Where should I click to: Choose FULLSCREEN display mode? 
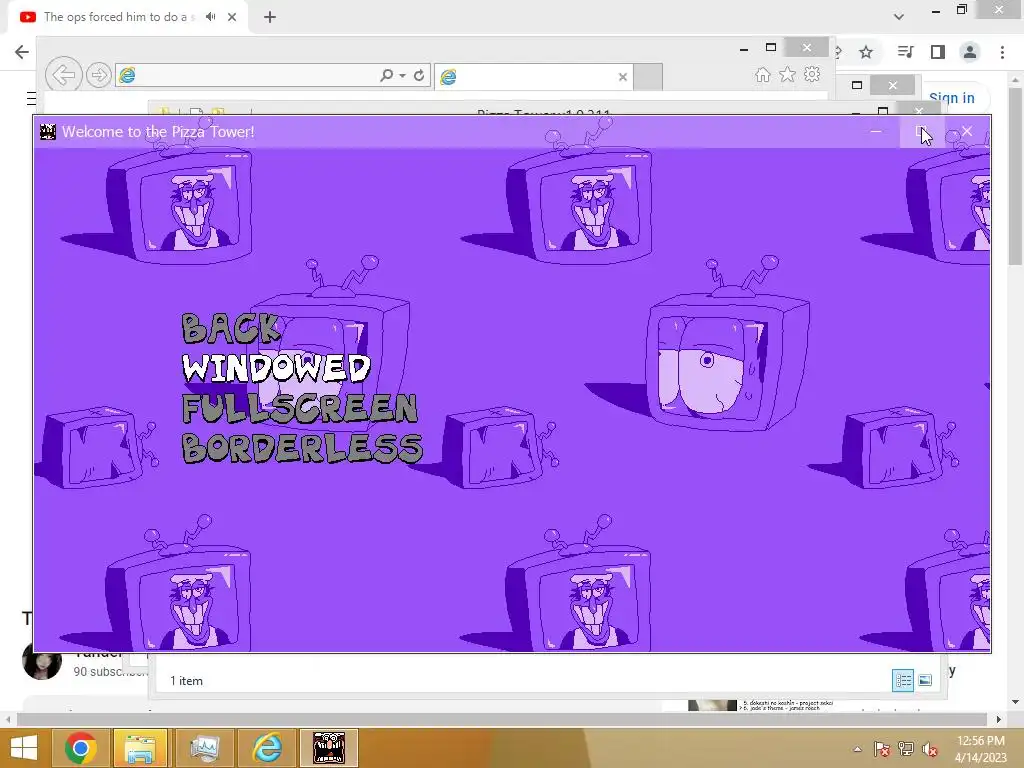[x=300, y=408]
